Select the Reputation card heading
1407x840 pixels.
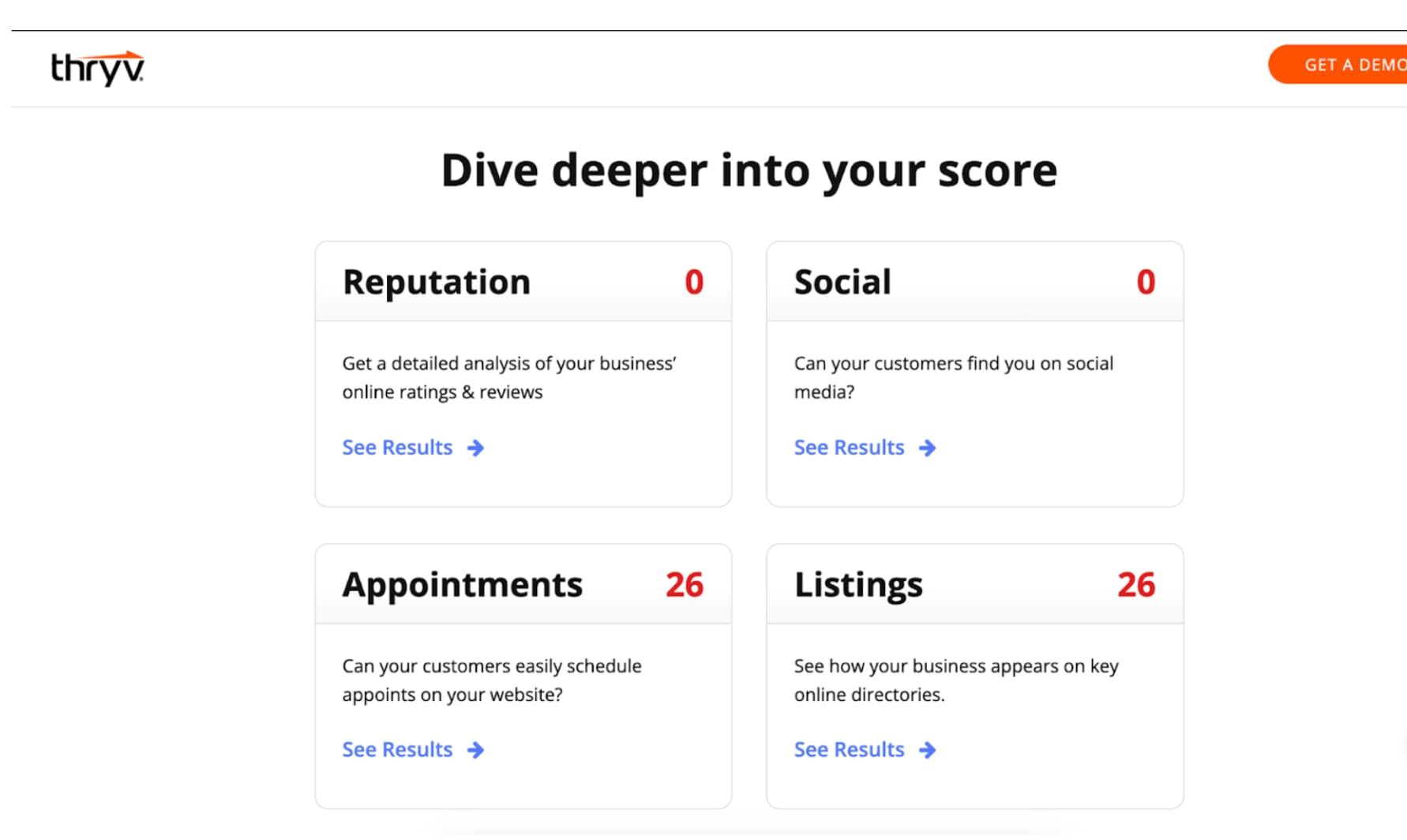pyautogui.click(x=437, y=282)
